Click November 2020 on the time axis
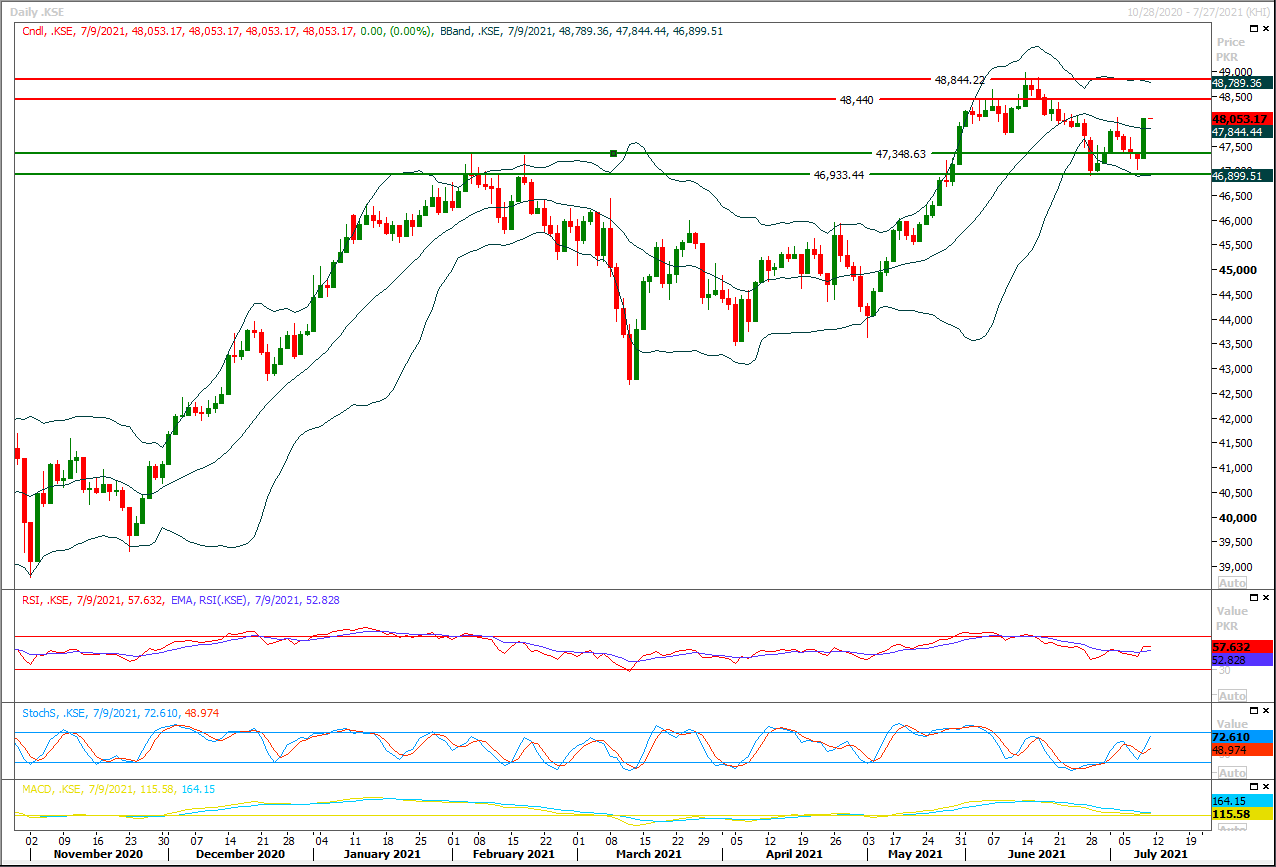 [x=99, y=854]
